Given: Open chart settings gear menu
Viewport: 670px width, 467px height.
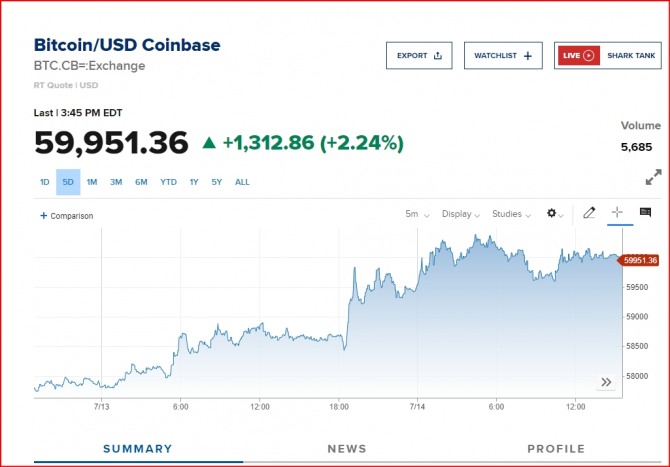Looking at the screenshot, I should 552,214.
